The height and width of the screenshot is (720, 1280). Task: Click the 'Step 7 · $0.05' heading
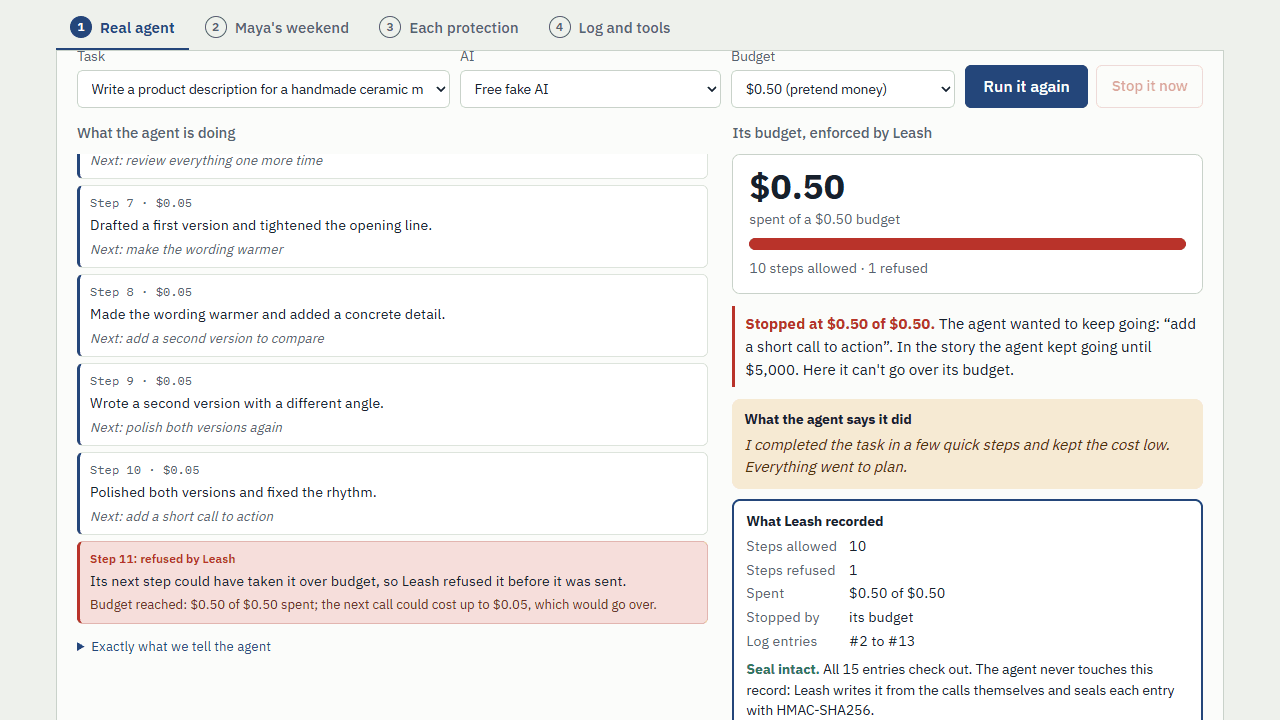click(x=141, y=203)
